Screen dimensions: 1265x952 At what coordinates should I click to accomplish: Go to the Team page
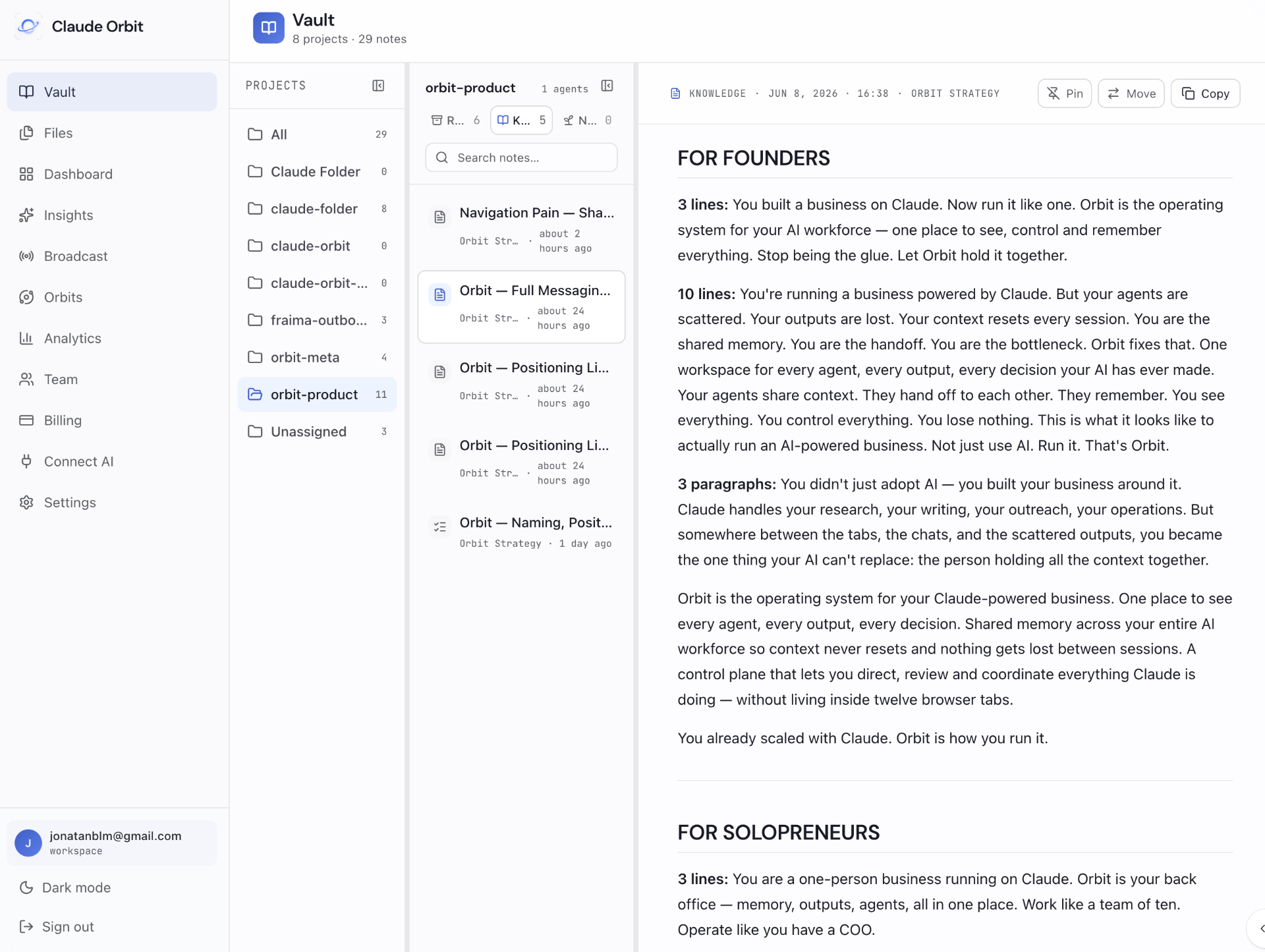click(x=111, y=379)
